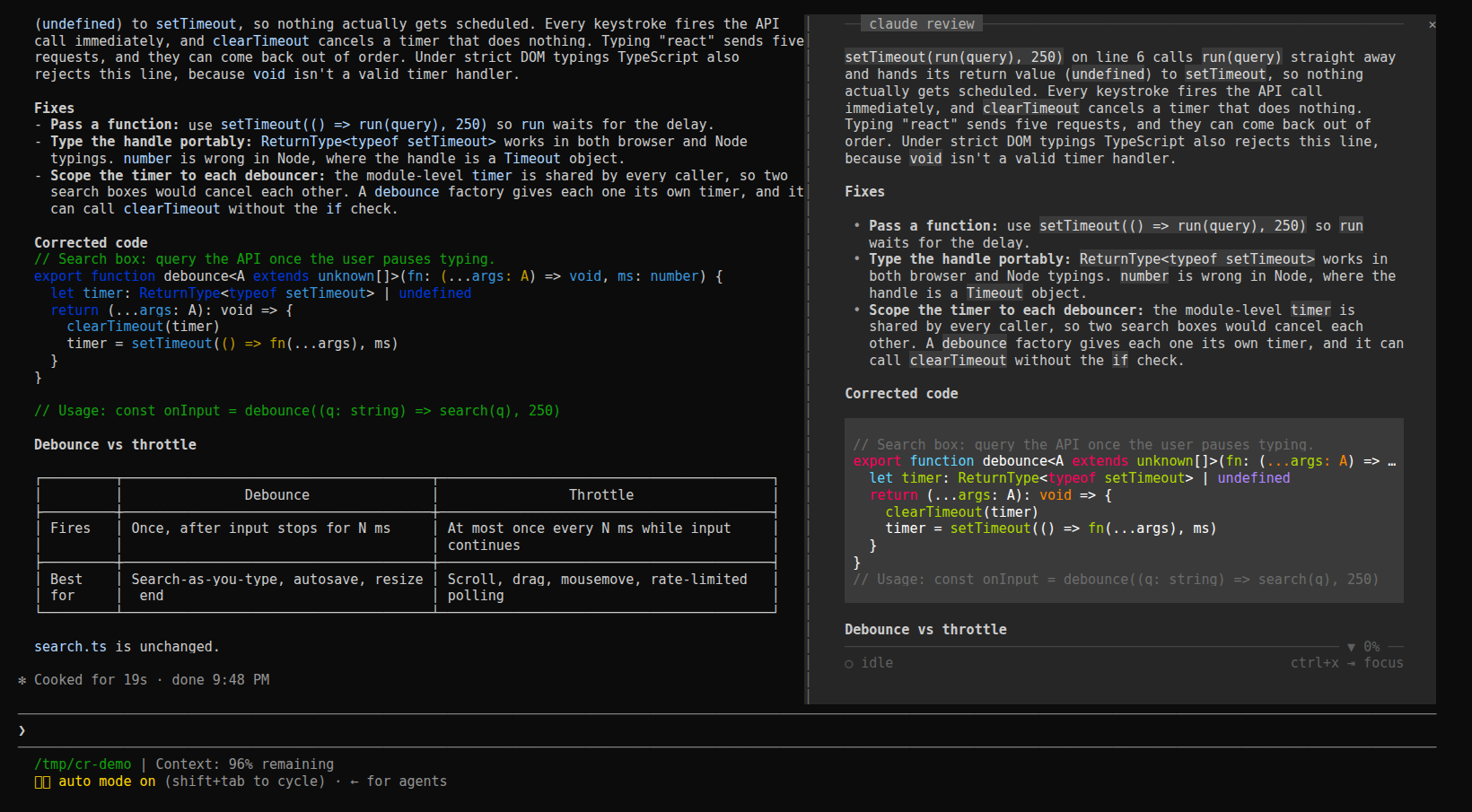
Task: Click "Type the handle portably:" bullet in left pane
Action: click(x=151, y=142)
